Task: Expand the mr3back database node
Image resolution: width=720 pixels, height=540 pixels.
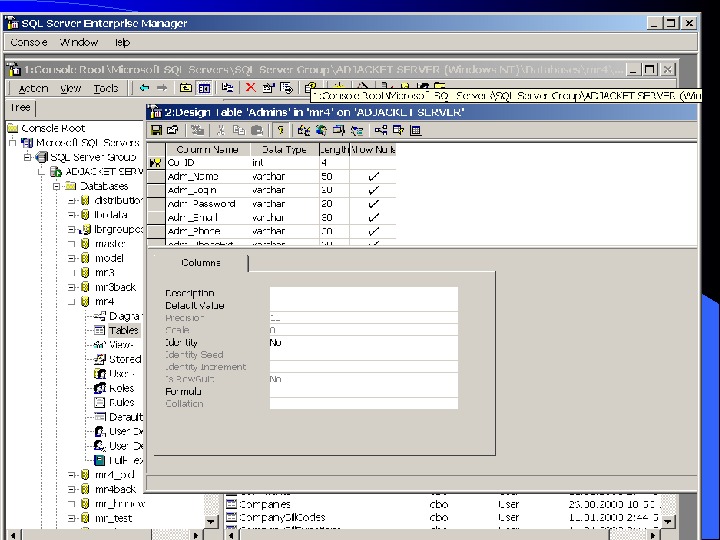Action: 71,287
